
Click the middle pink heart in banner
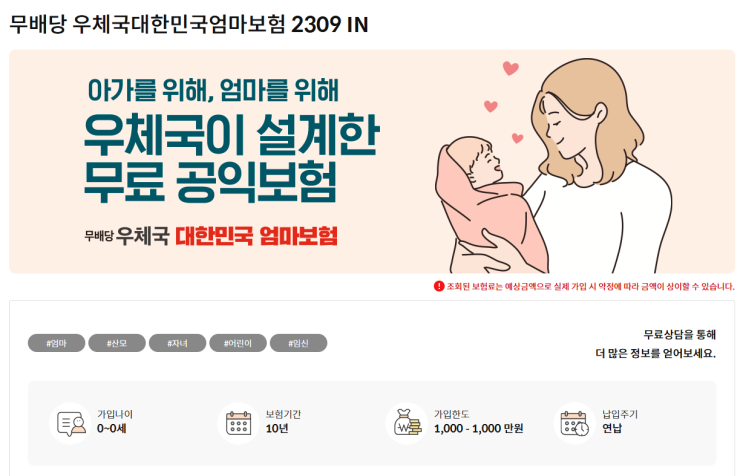tap(490, 106)
